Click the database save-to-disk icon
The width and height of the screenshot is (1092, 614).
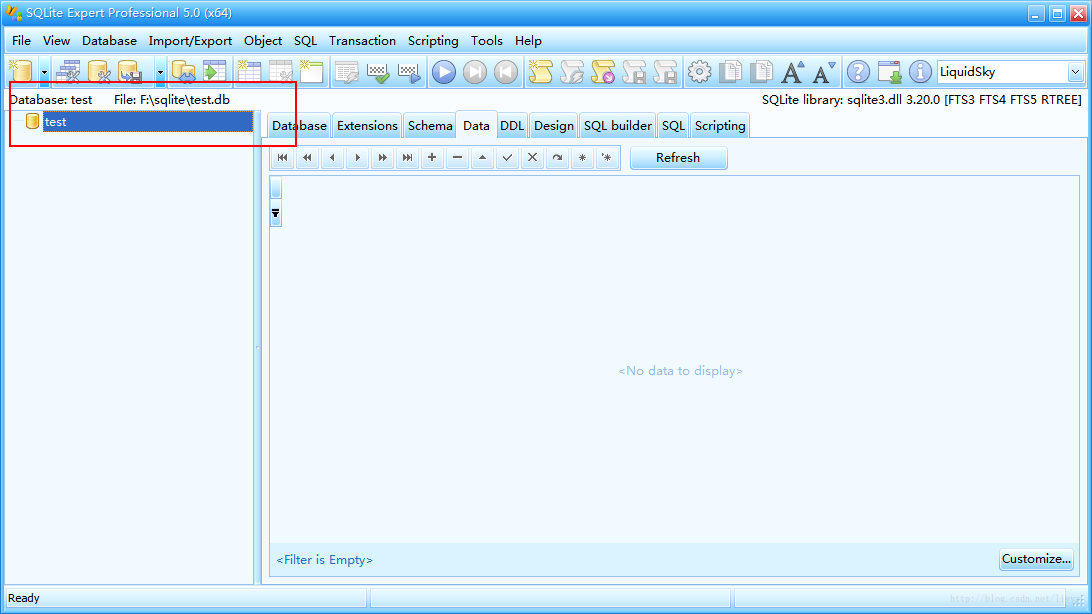point(130,72)
